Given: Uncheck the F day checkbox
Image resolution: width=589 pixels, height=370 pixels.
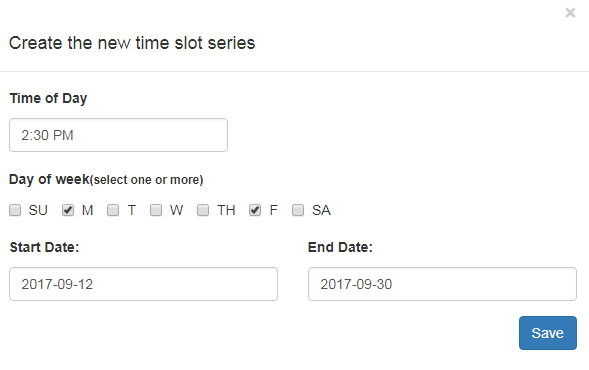Looking at the screenshot, I should (255, 210).
